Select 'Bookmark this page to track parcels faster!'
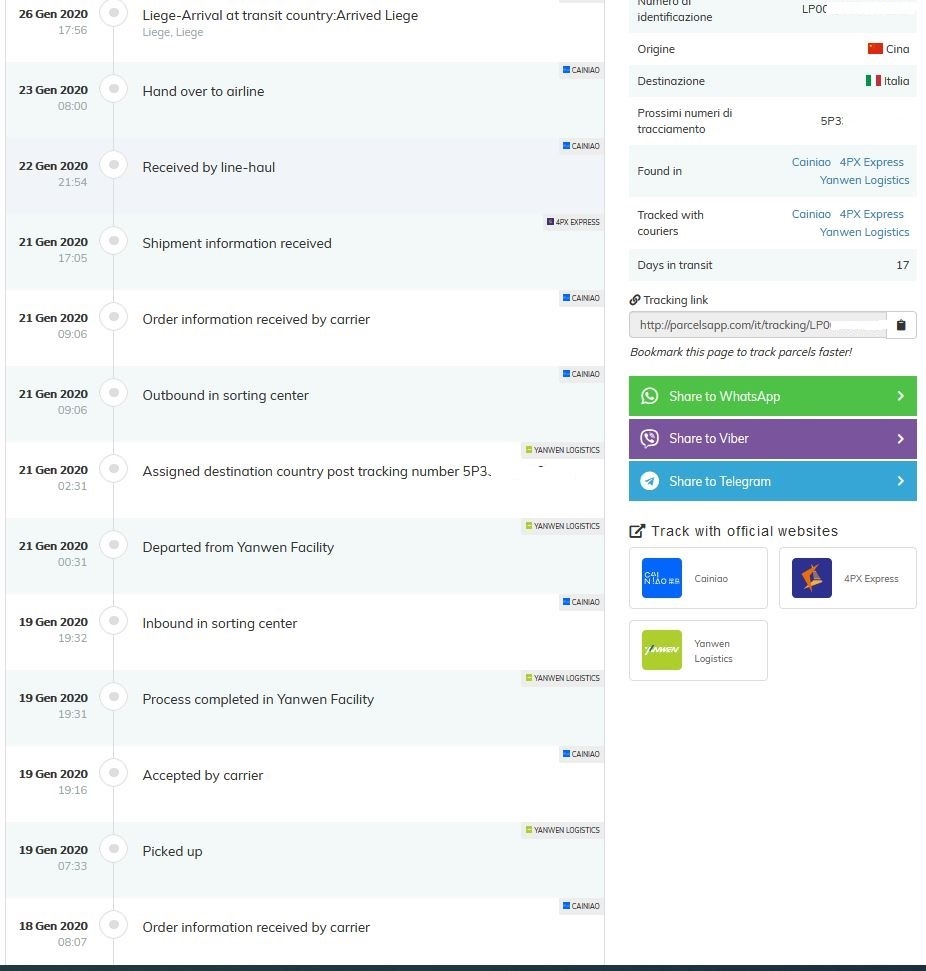Screen dimensions: 926x971 [x=741, y=352]
